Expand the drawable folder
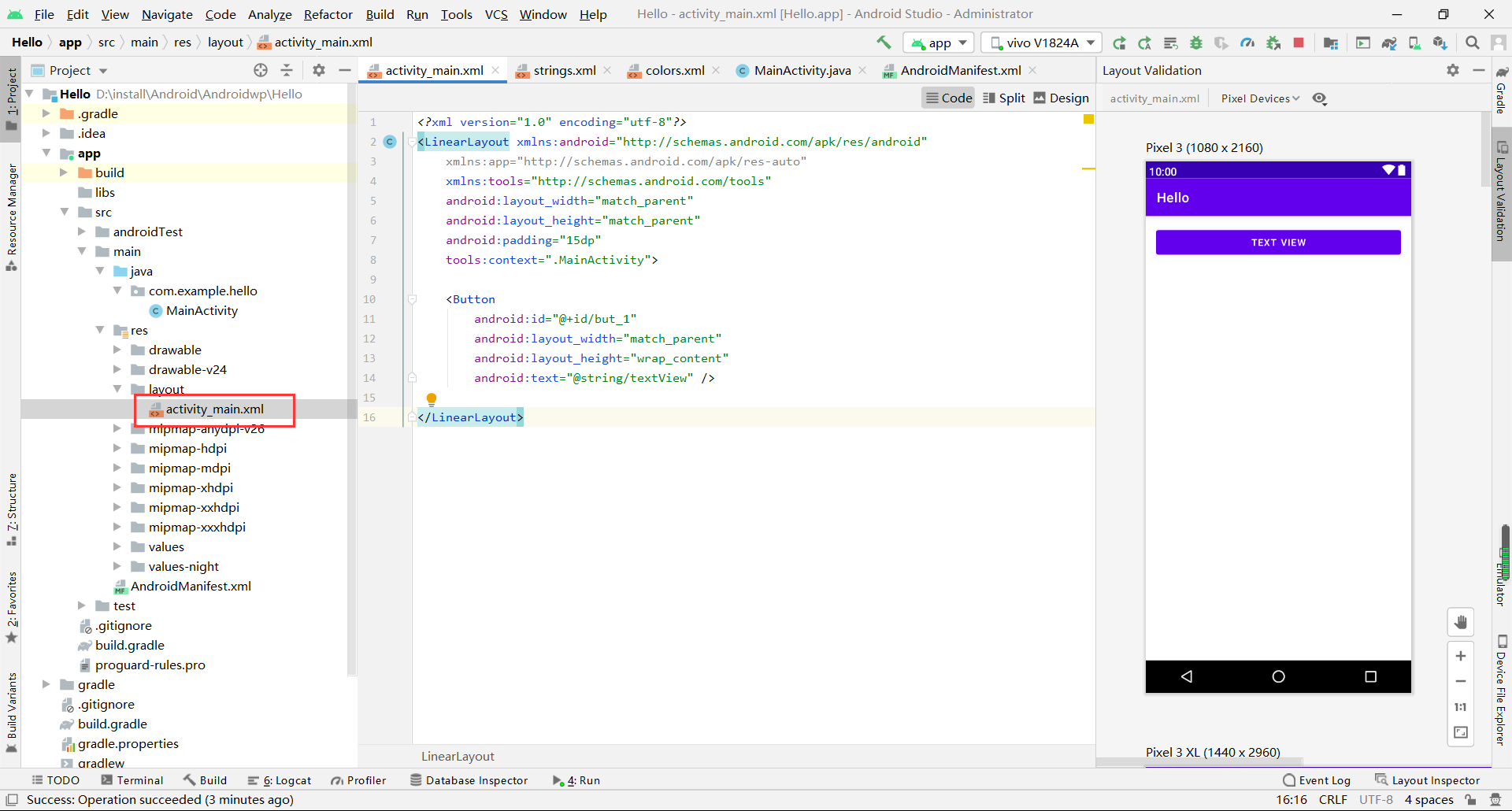This screenshot has width=1512, height=811. click(117, 350)
